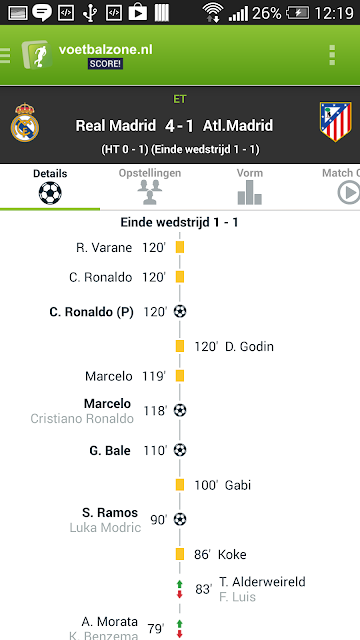Open the three-dot overflow menu

tap(332, 55)
